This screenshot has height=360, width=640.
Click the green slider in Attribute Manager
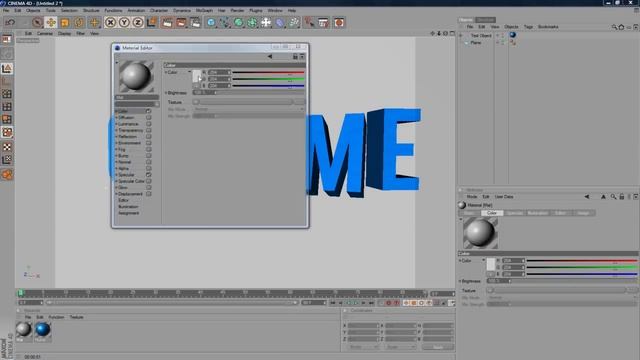click(x=582, y=267)
